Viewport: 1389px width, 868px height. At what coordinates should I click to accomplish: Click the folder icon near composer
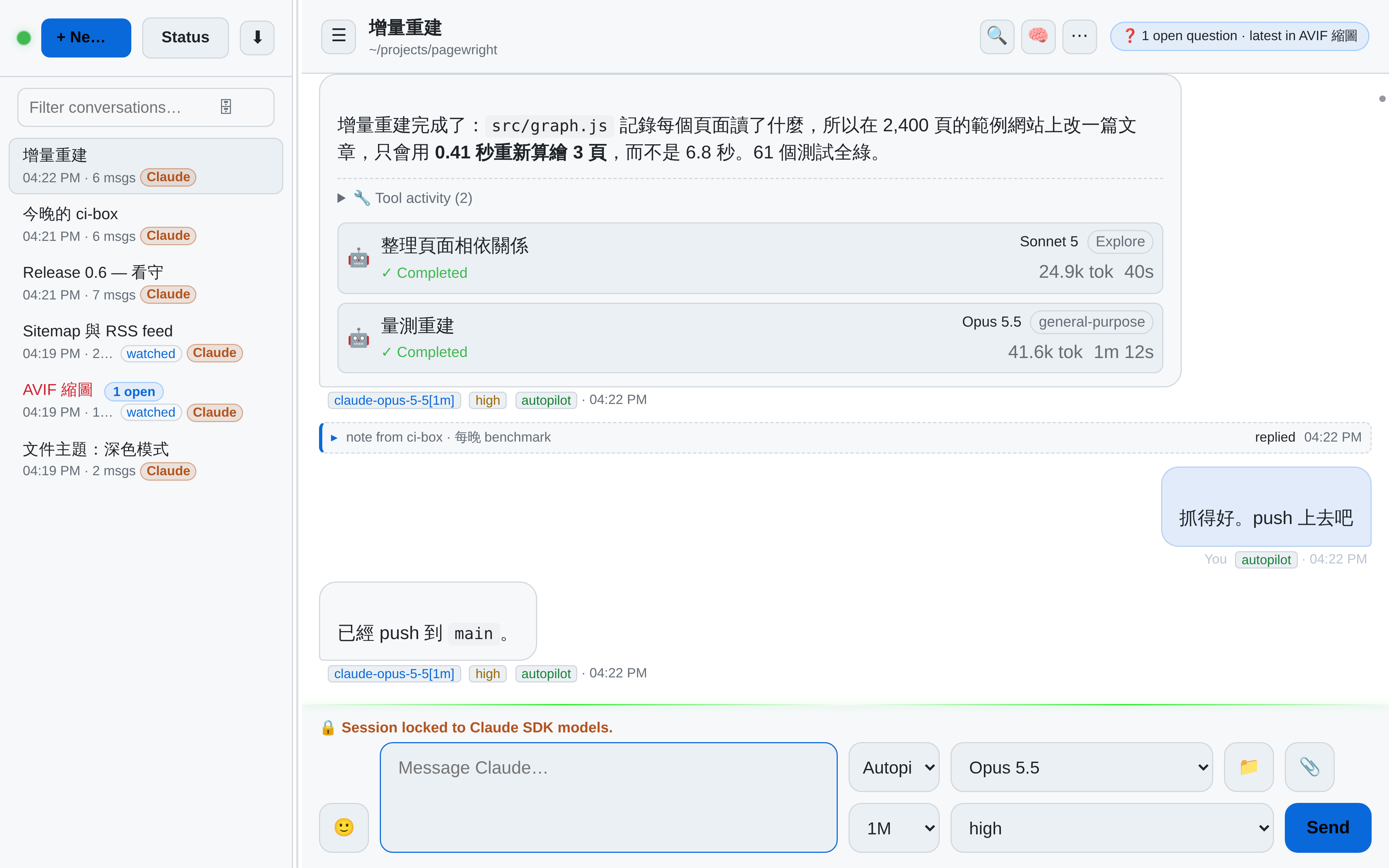(1248, 767)
